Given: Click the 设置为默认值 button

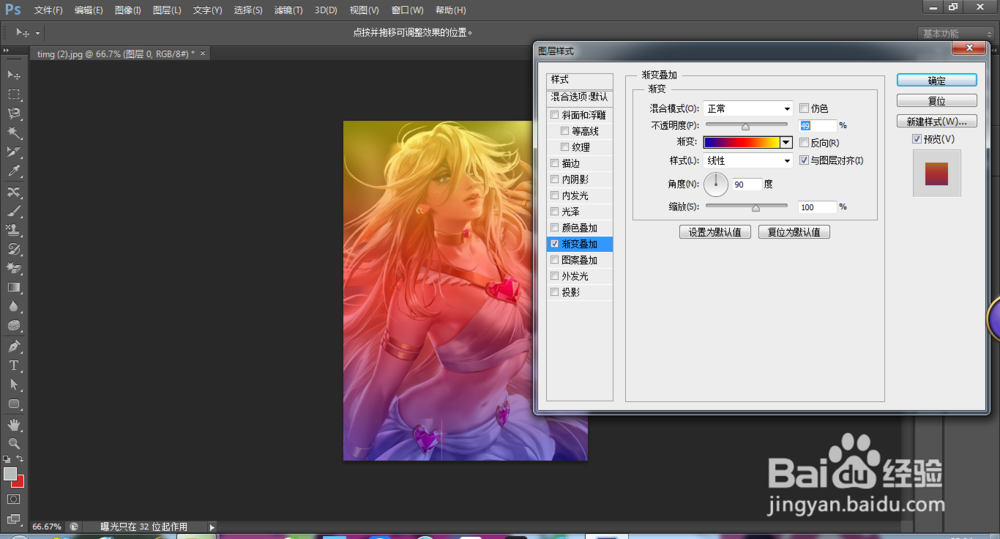Looking at the screenshot, I should coord(714,232).
